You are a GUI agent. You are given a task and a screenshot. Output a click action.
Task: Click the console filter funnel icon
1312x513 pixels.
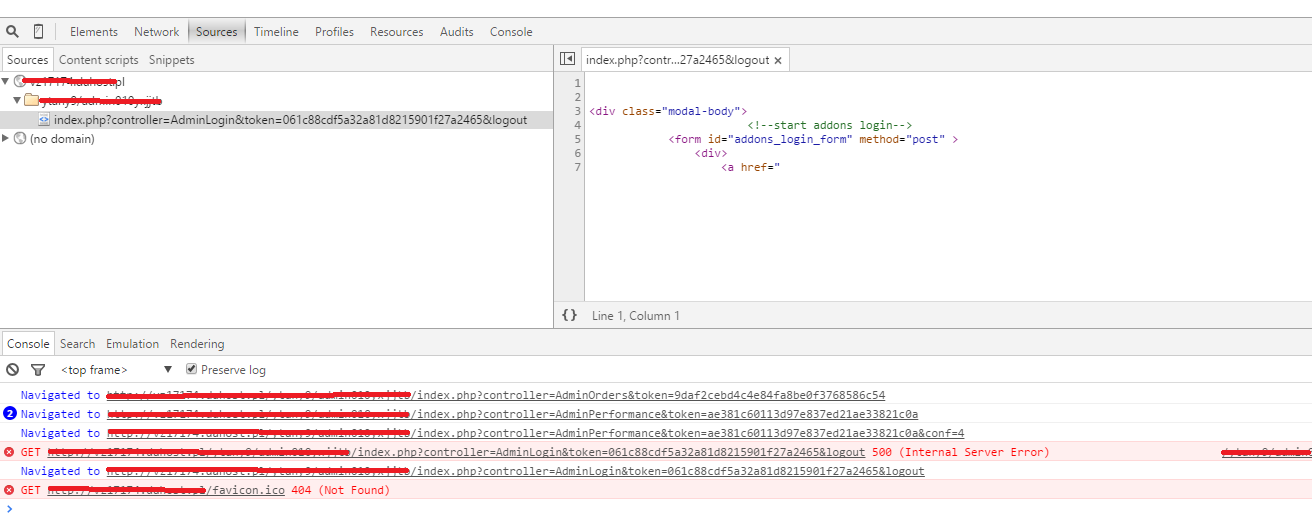[x=38, y=370]
